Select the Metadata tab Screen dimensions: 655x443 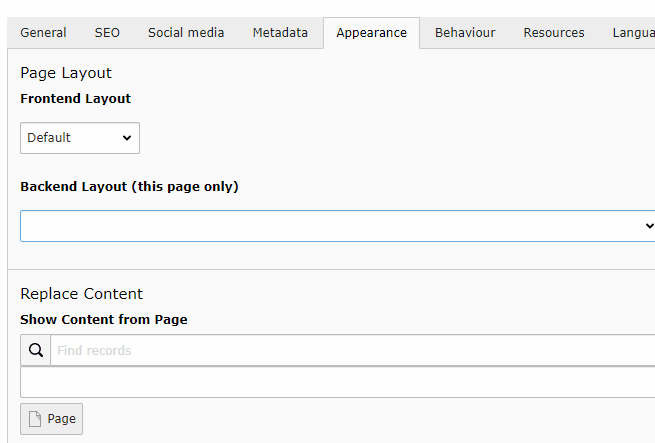point(280,33)
